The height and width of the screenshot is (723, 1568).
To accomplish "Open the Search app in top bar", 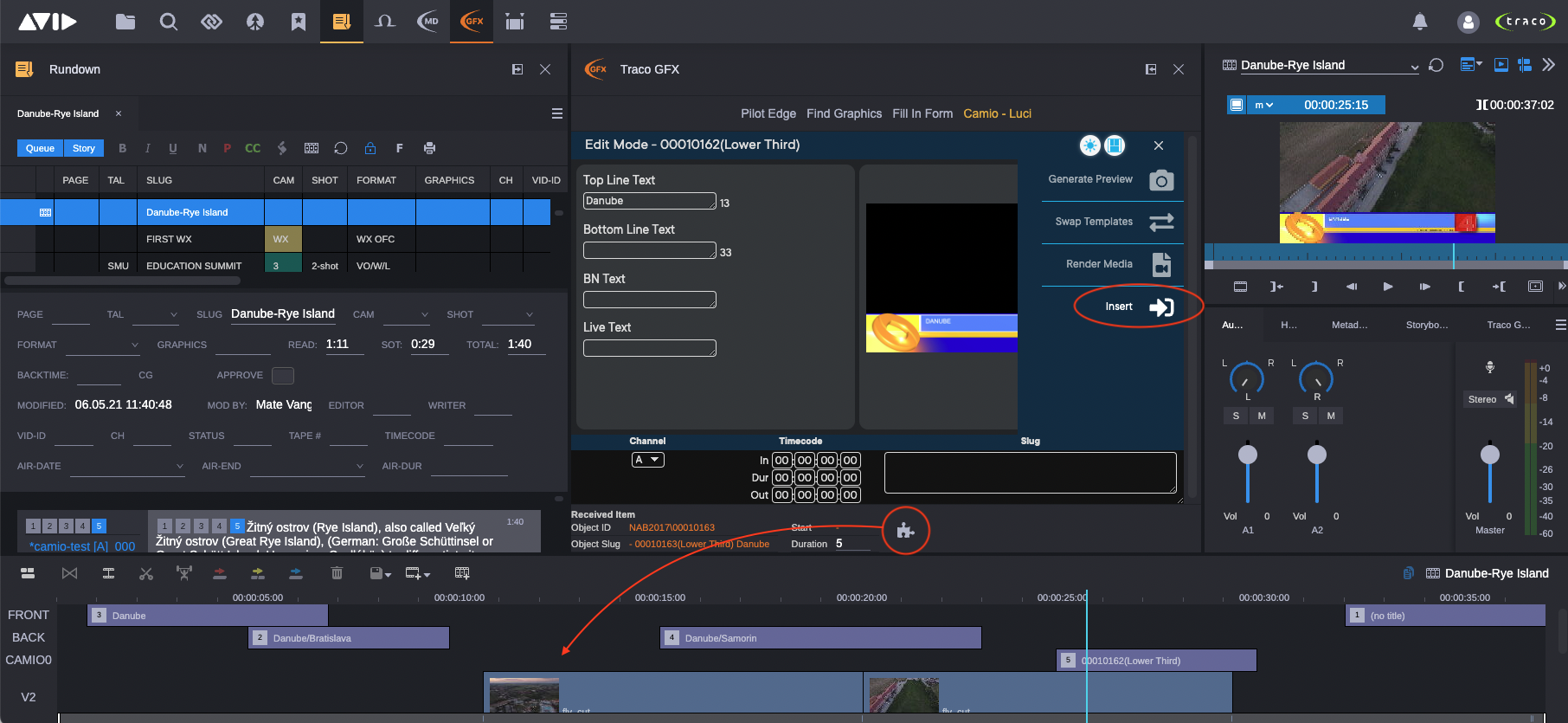I will (x=169, y=22).
